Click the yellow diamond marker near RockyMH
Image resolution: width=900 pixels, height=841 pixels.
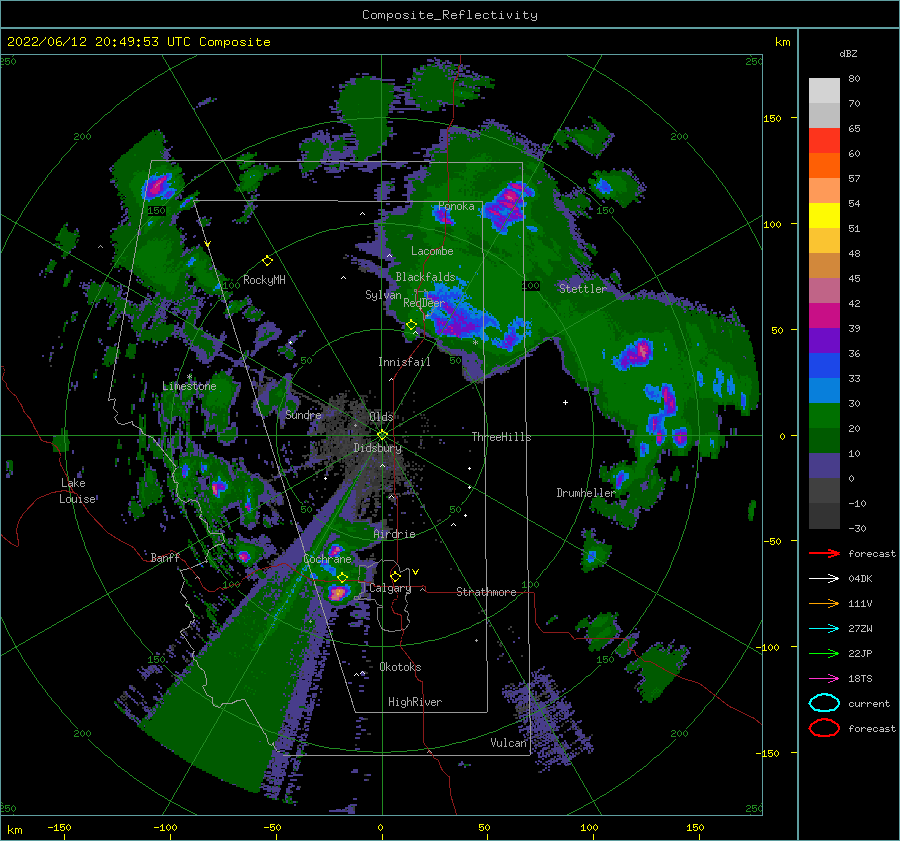pos(267,261)
